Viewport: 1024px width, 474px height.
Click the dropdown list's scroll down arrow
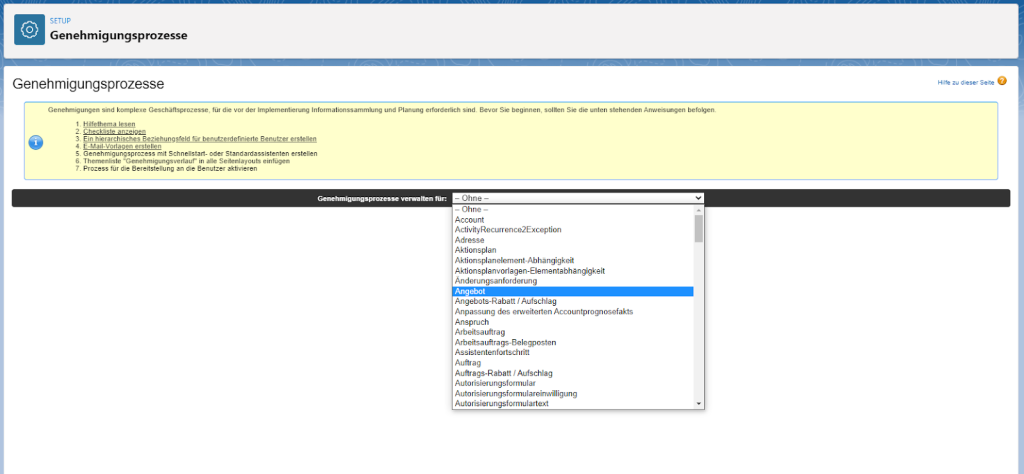coord(699,403)
